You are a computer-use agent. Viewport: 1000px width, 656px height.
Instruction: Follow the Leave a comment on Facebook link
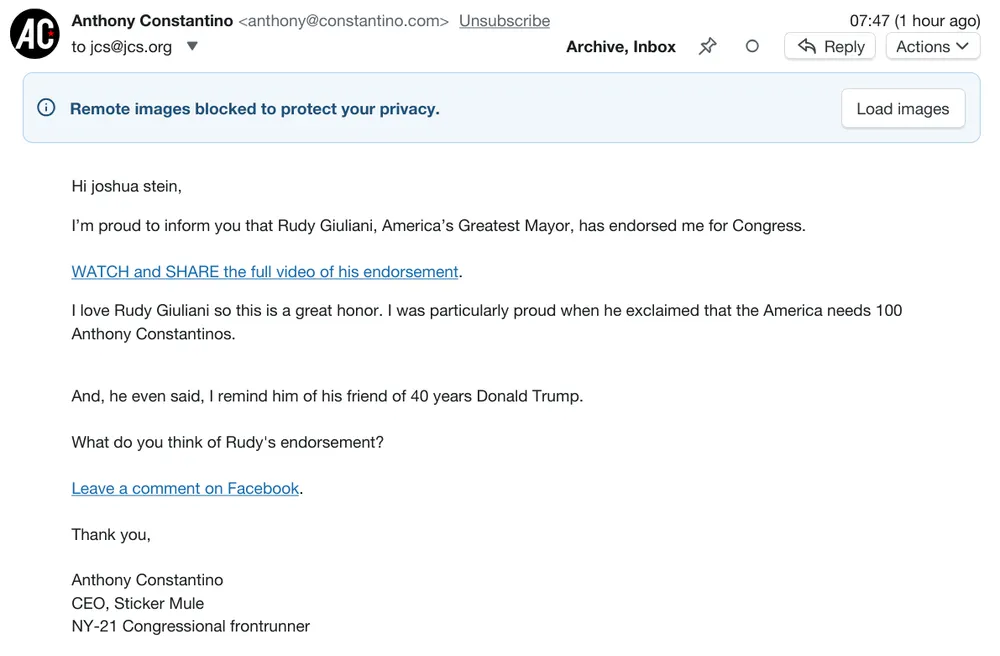point(185,488)
